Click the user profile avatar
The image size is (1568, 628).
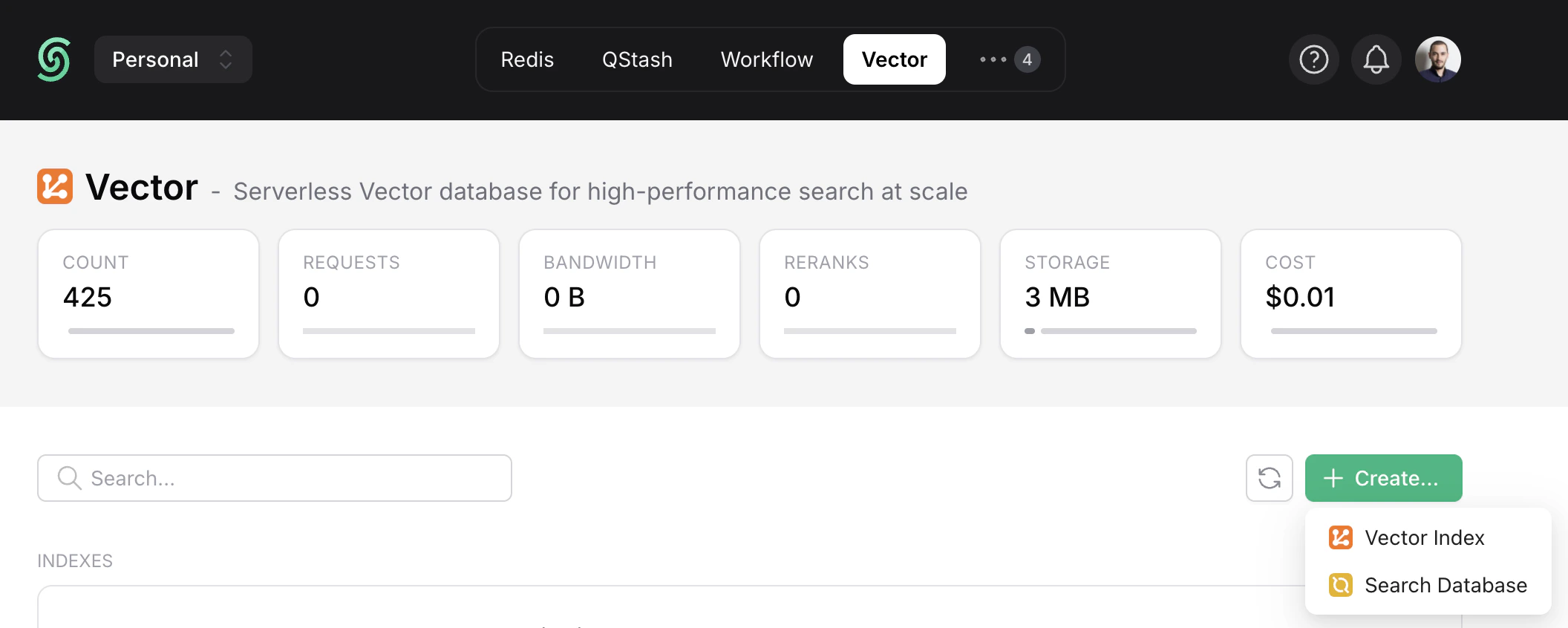pos(1438,59)
